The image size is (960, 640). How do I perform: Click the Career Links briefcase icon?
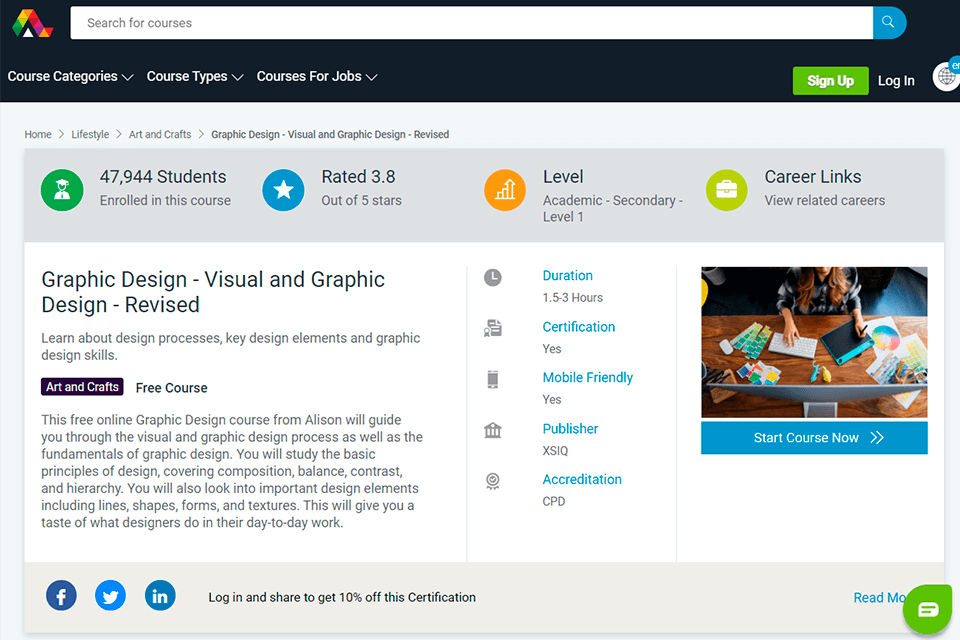click(726, 190)
